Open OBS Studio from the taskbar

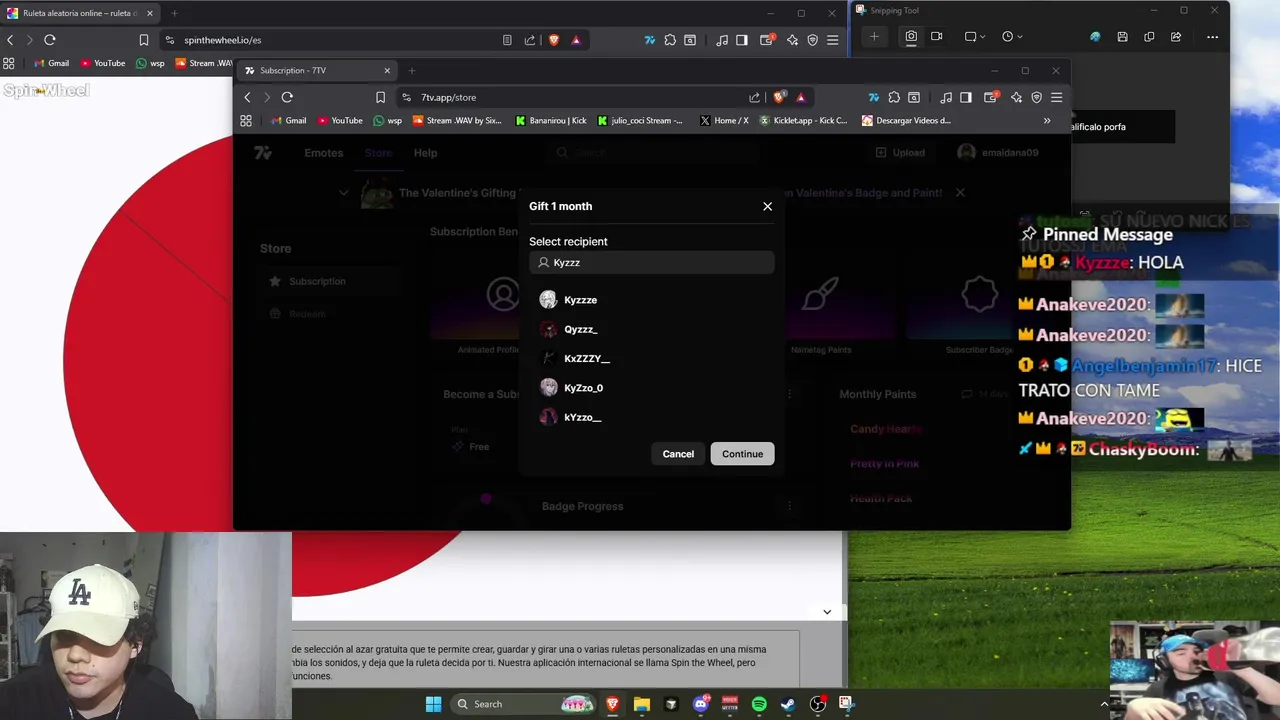tap(817, 704)
